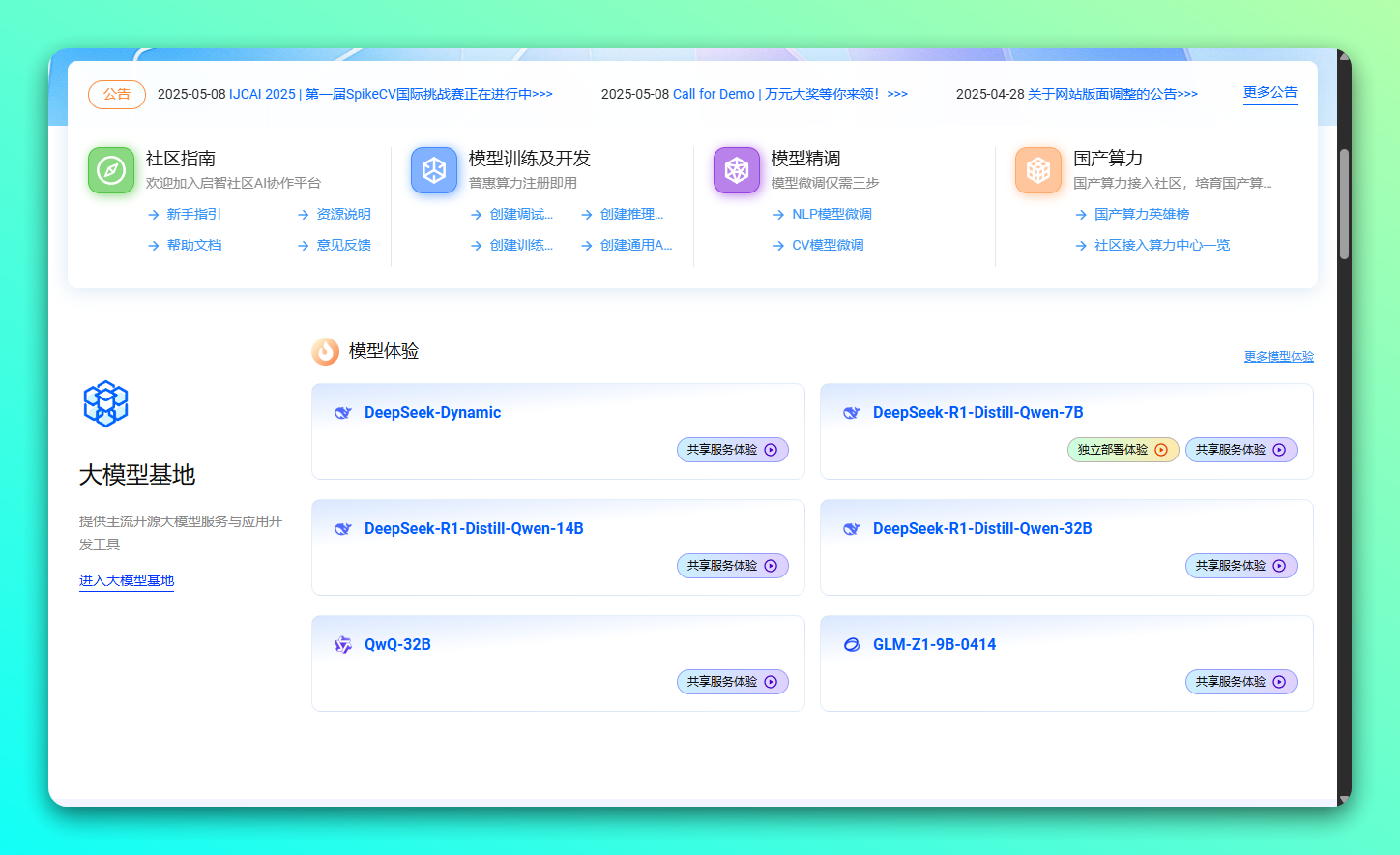The height and width of the screenshot is (855, 1400).
Task: Click the arrow icon before 帮助文档
Action: pos(154,246)
